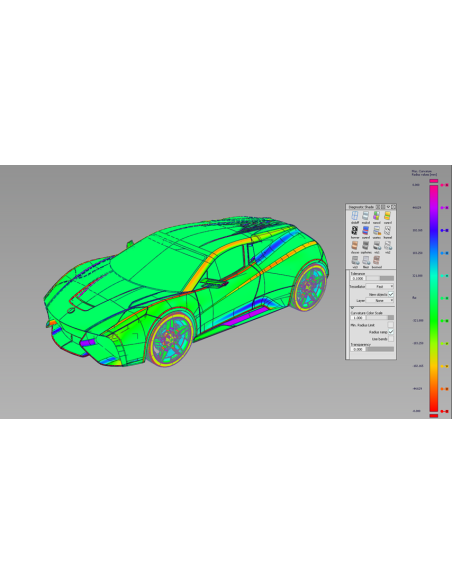Select the random color shade icon with colored squares
Viewport: 452px width, 584px height.
click(377, 215)
